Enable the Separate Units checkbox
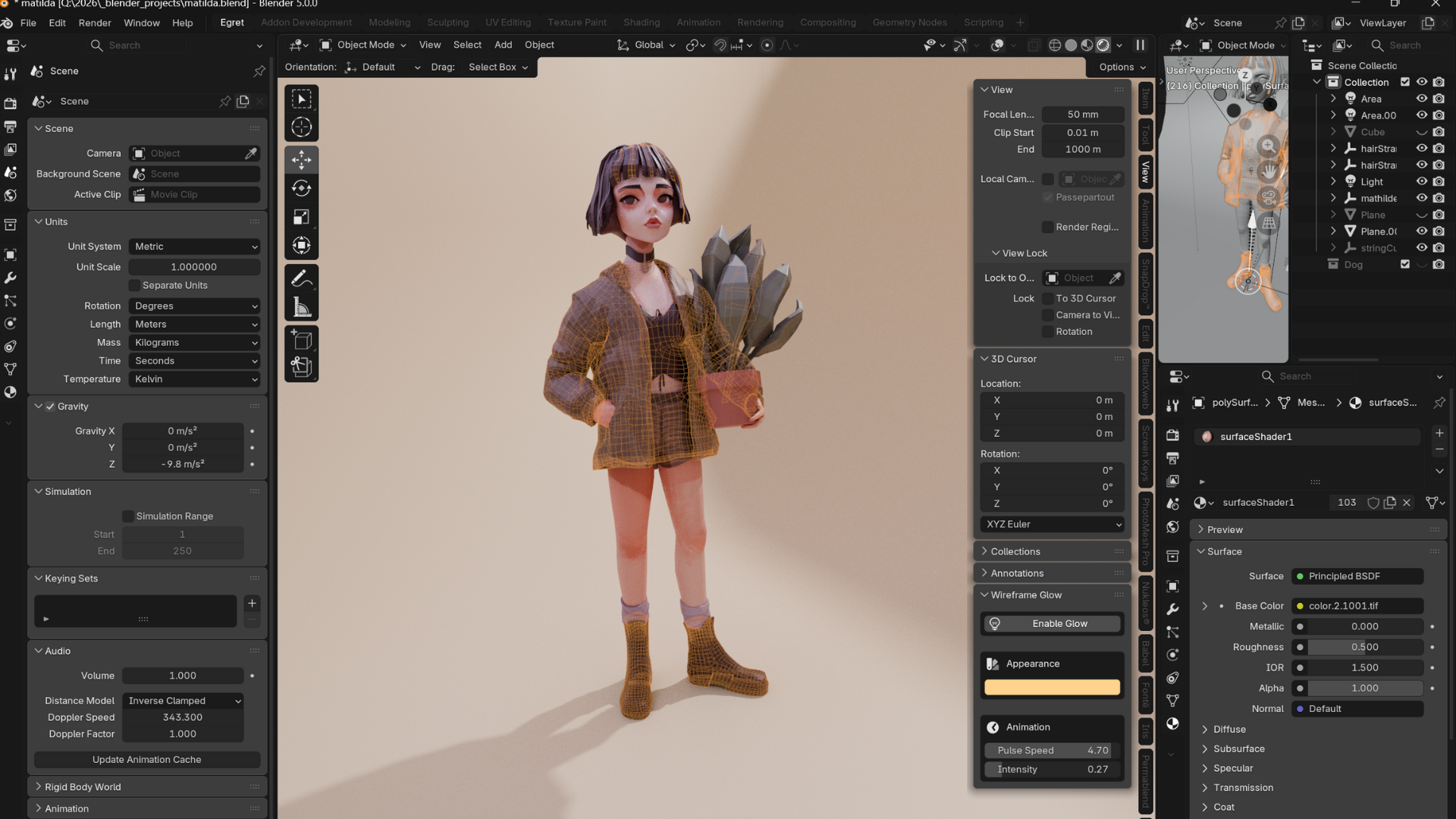 (x=134, y=285)
